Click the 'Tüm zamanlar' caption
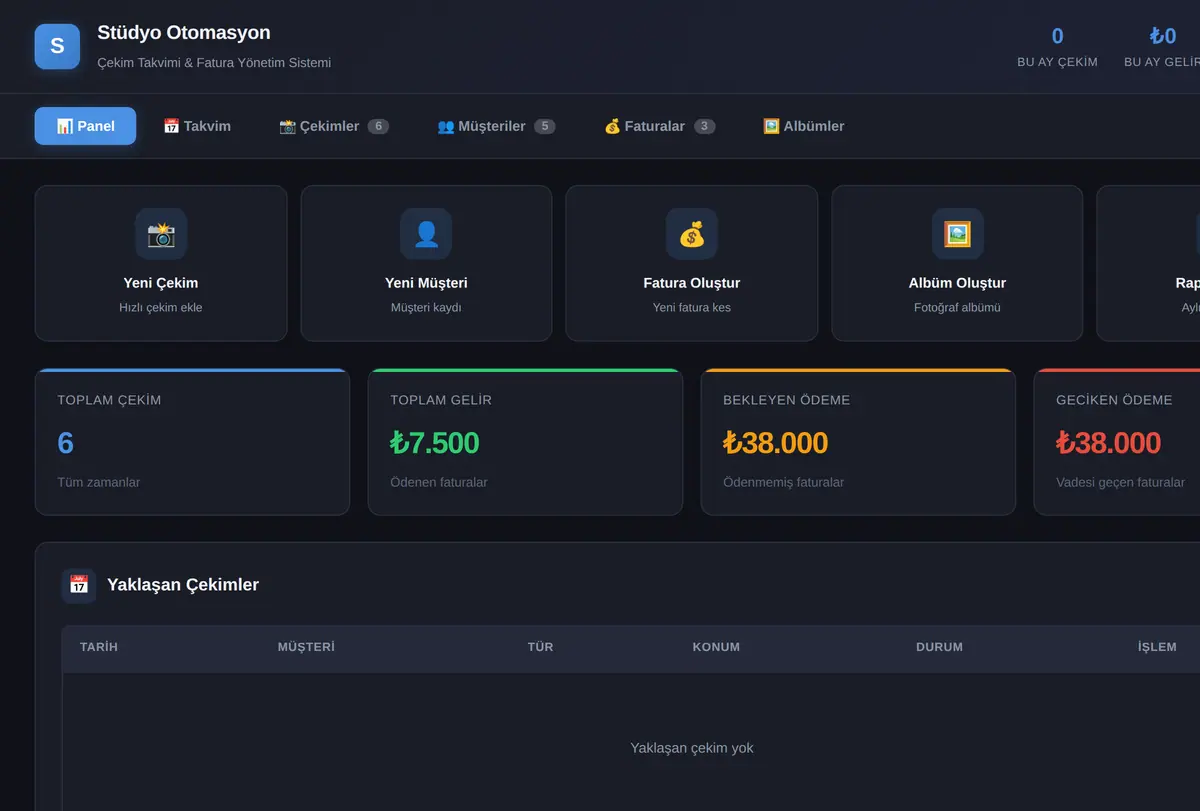The height and width of the screenshot is (811, 1200). coord(99,482)
